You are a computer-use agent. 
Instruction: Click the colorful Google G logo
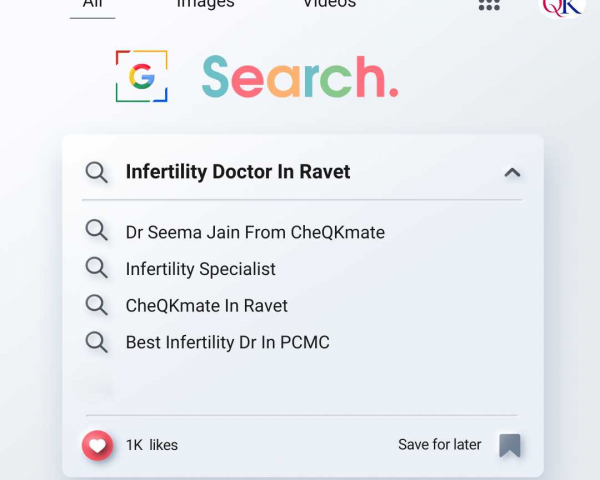(x=141, y=77)
